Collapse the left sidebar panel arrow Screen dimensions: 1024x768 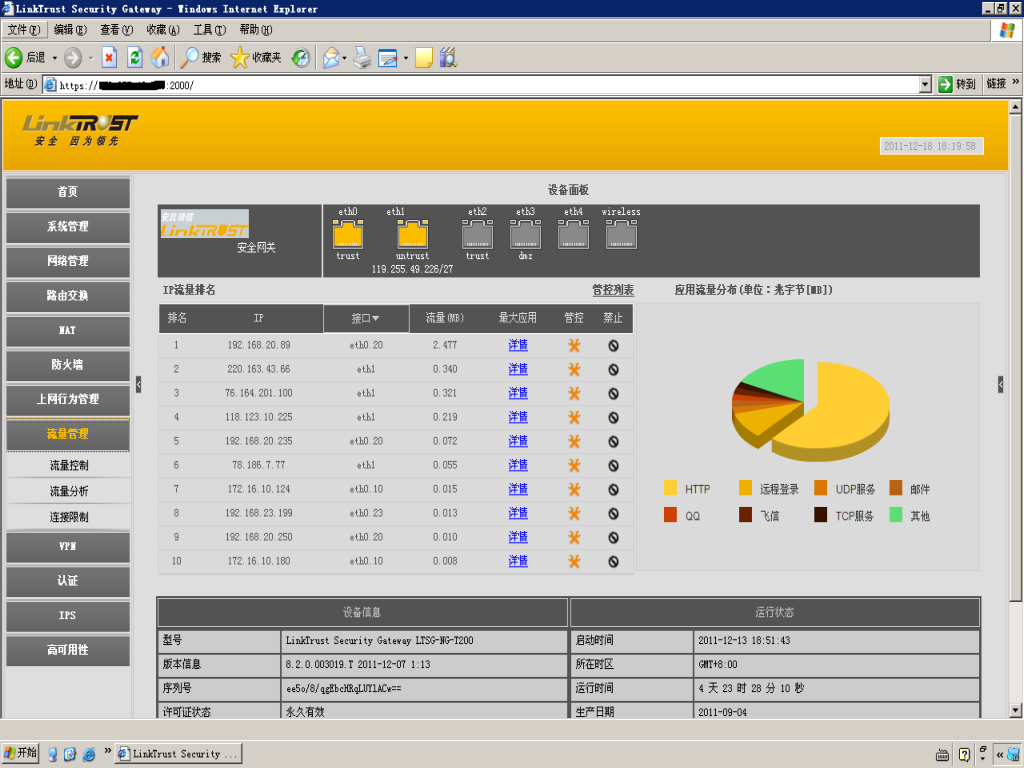click(x=138, y=384)
